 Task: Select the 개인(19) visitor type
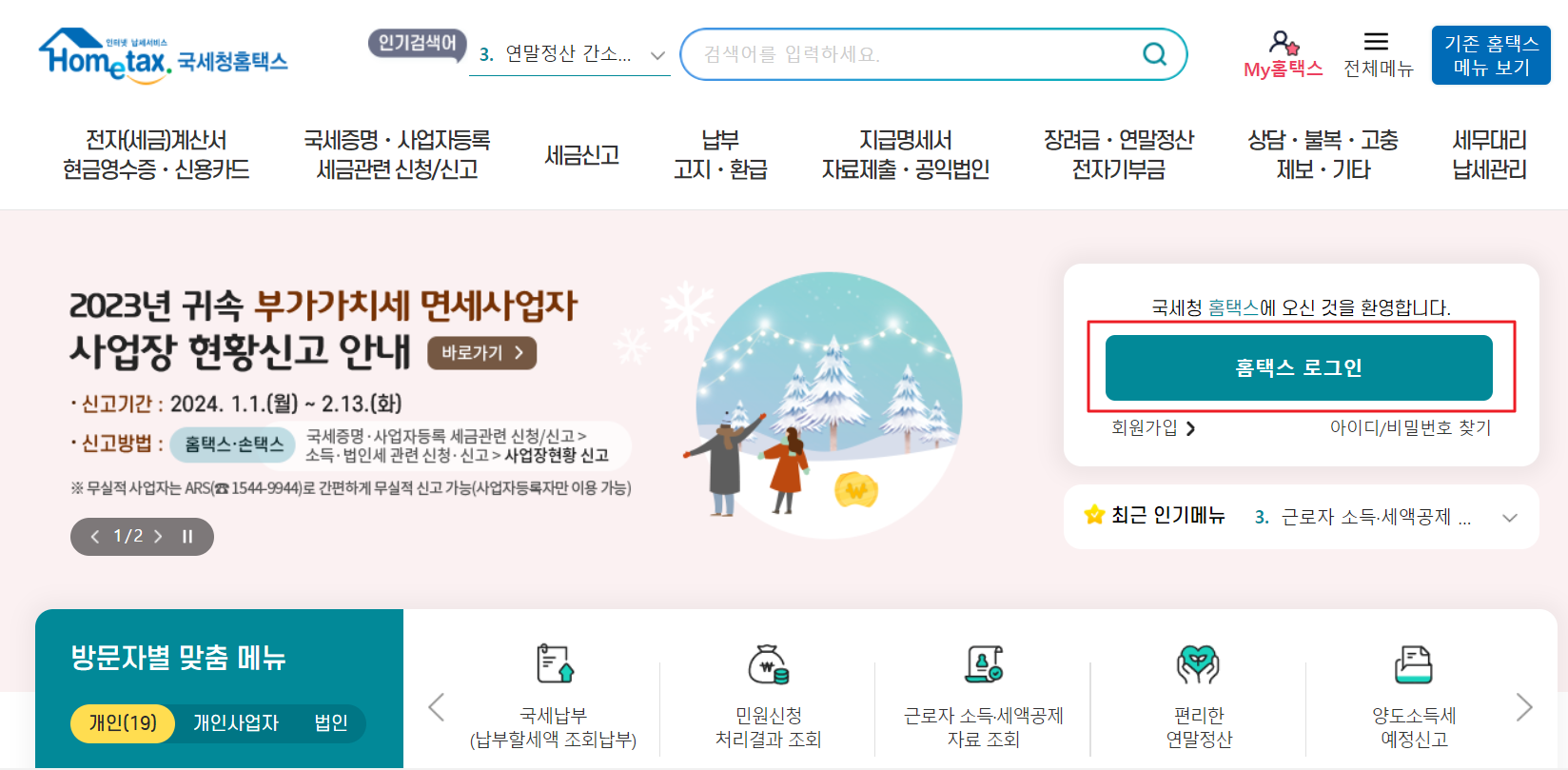coord(123,723)
